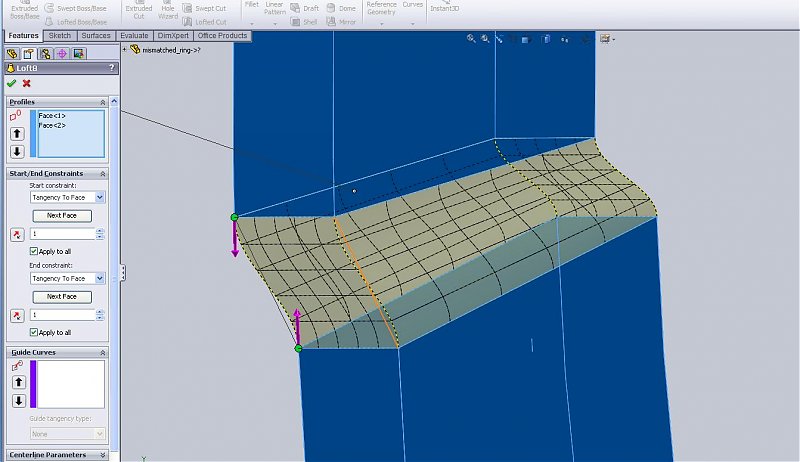The height and width of the screenshot is (462, 800).
Task: Switch to the Evaluate tab
Action: (134, 36)
